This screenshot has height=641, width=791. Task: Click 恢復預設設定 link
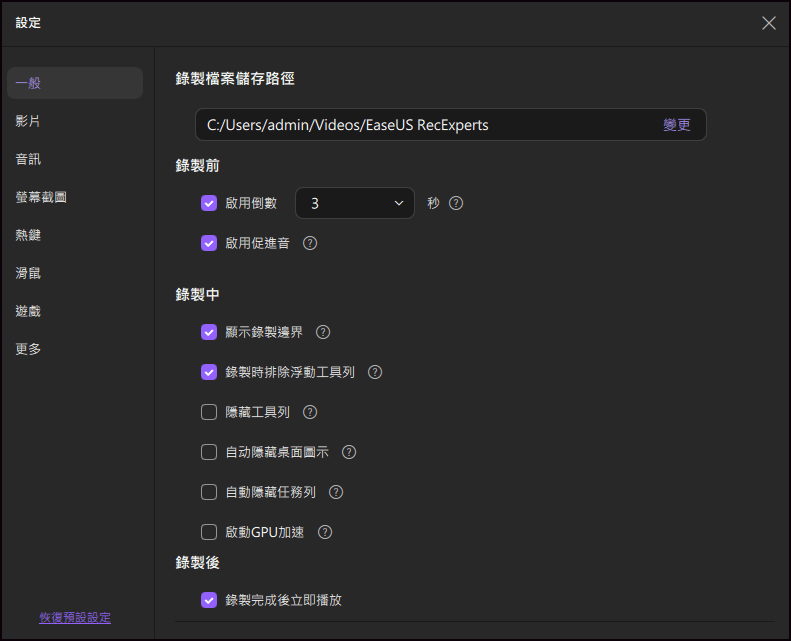[x=75, y=618]
